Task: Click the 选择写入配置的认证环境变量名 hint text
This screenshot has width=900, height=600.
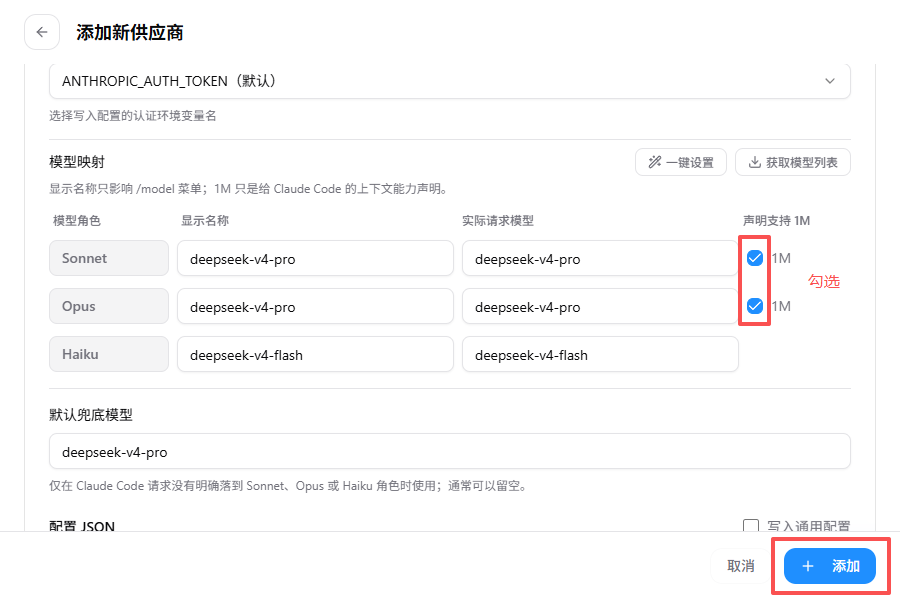Action: point(133,115)
